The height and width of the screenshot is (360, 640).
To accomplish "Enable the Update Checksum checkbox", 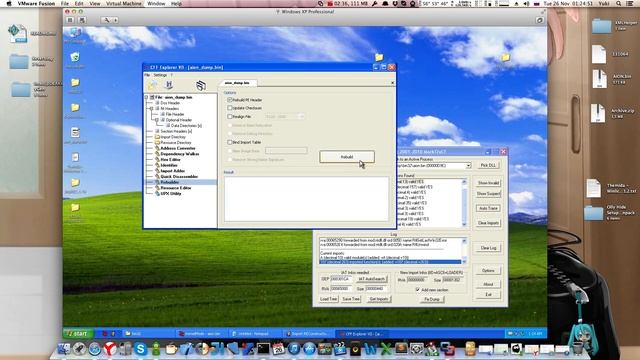I will coord(230,108).
